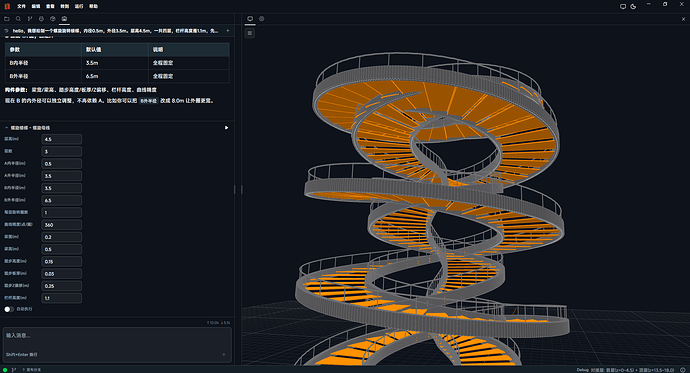Viewport: 690px width, 373px height.
Task: Open the source control branch icon
Action: coord(29,19)
